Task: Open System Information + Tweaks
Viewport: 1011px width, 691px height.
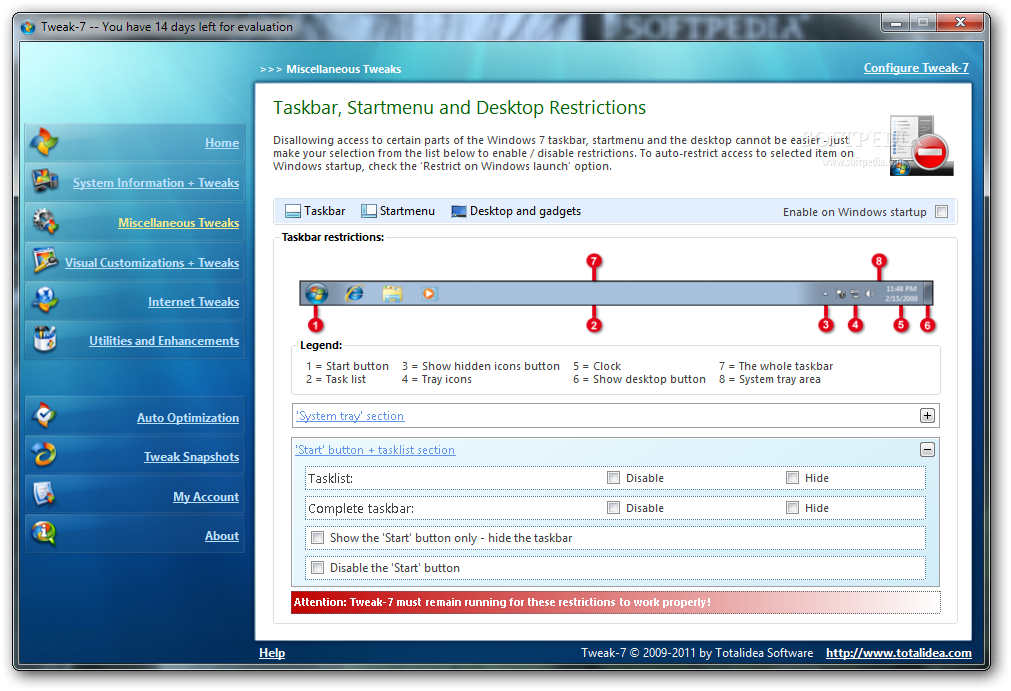Action: click(156, 183)
